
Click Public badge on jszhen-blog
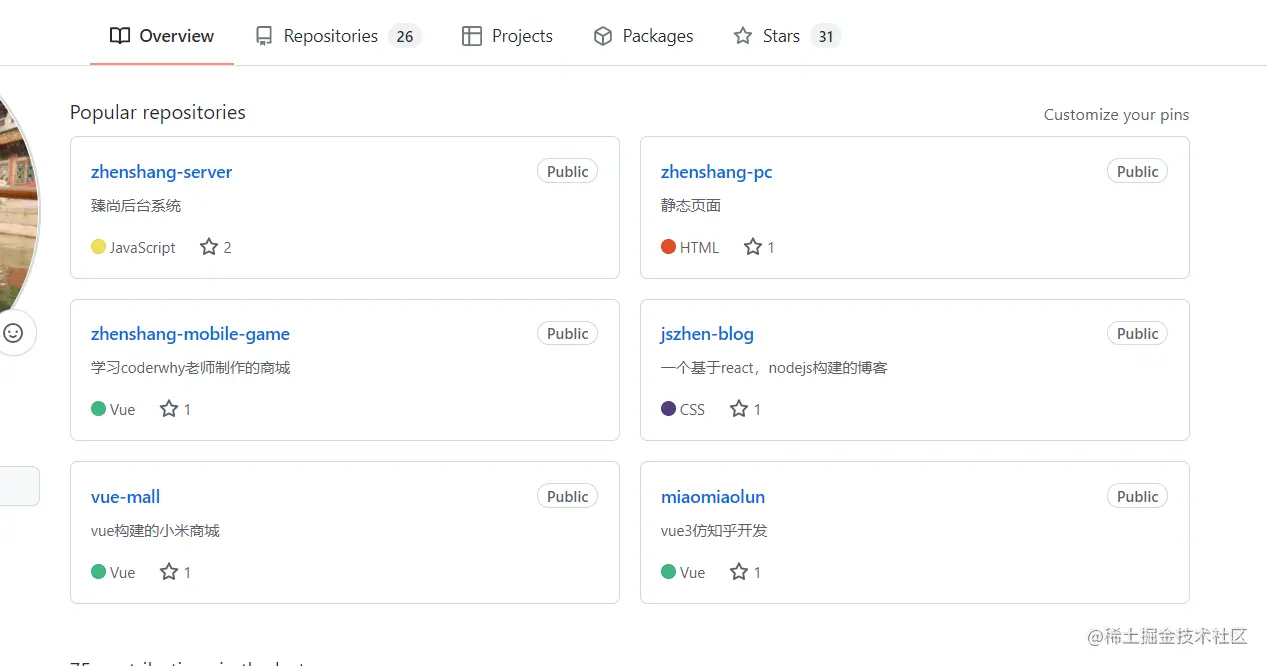[1138, 333]
